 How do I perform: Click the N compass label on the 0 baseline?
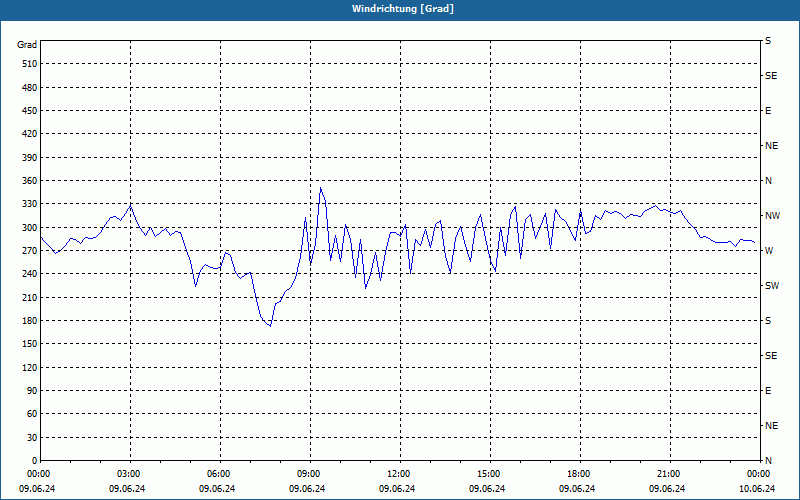768,461
